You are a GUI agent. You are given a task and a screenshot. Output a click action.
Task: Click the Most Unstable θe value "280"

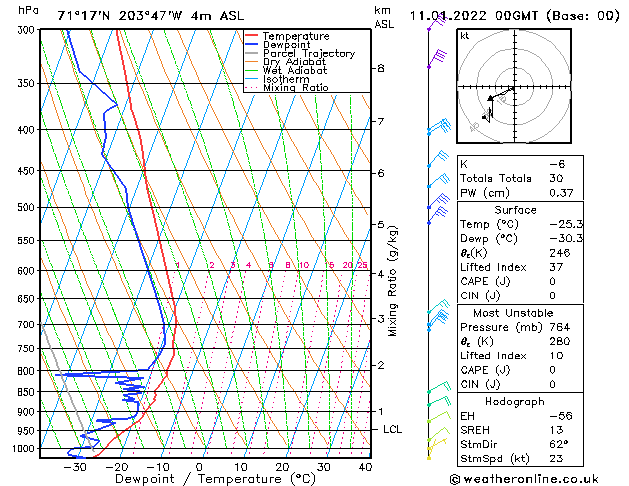(x=560, y=341)
